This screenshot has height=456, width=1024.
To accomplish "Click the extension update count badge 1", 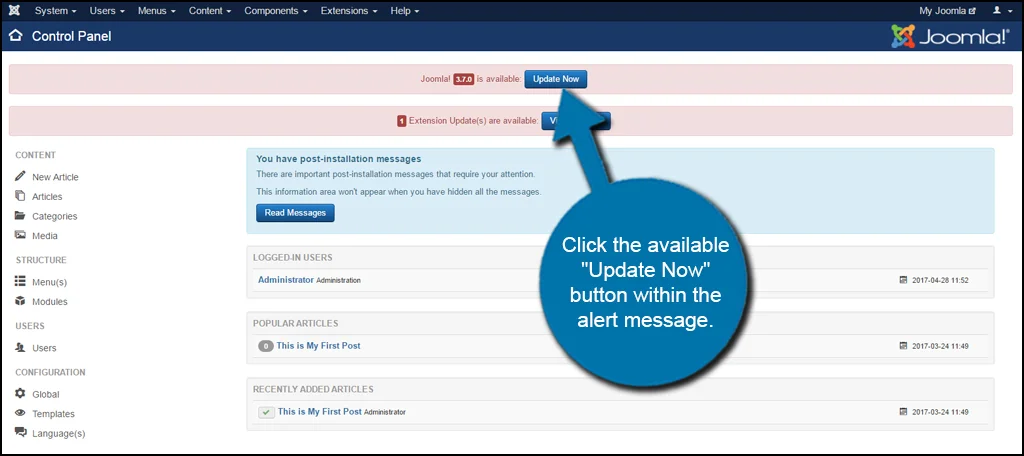I will tap(402, 121).
